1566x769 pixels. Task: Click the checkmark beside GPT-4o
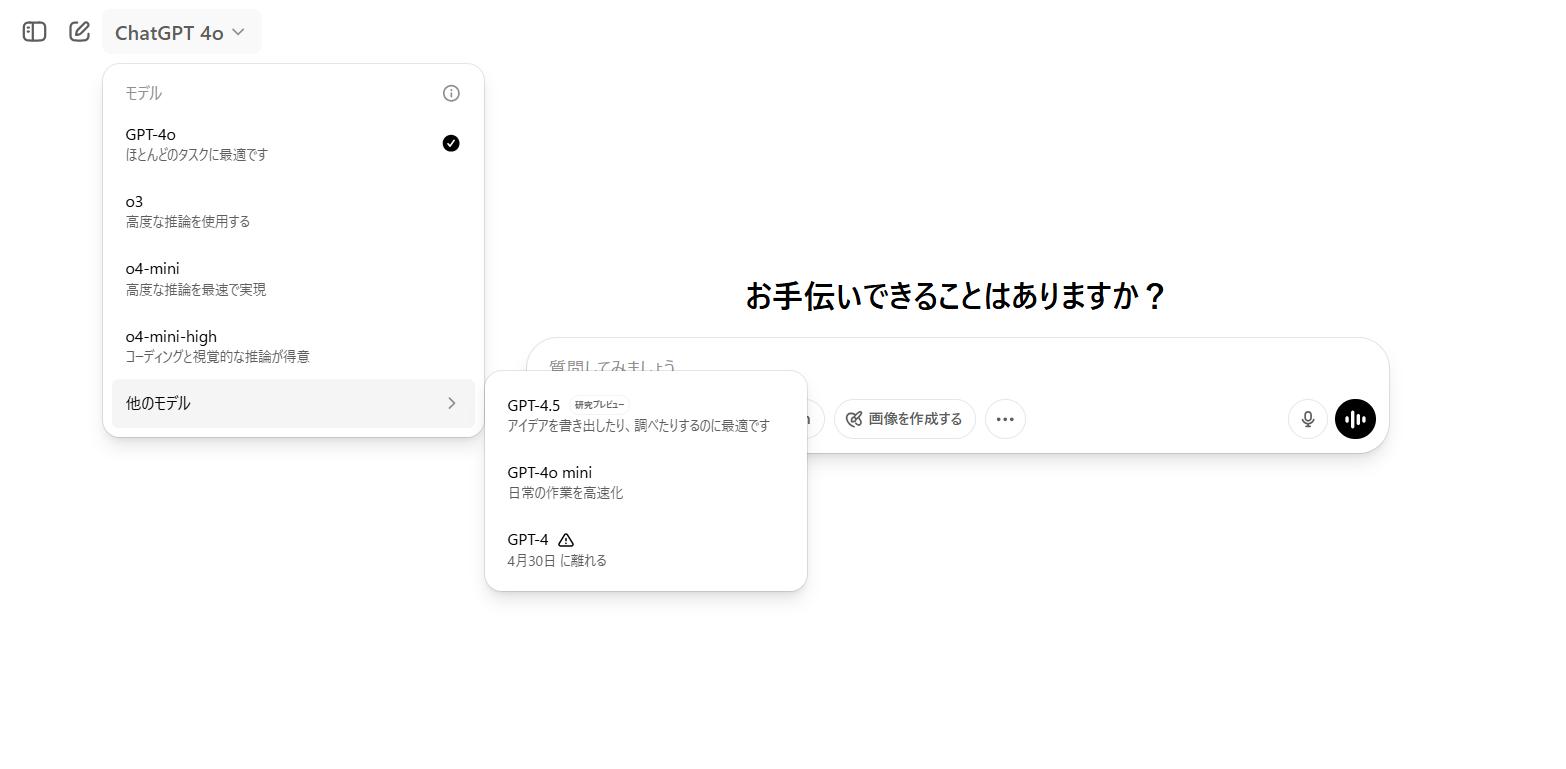[451, 144]
